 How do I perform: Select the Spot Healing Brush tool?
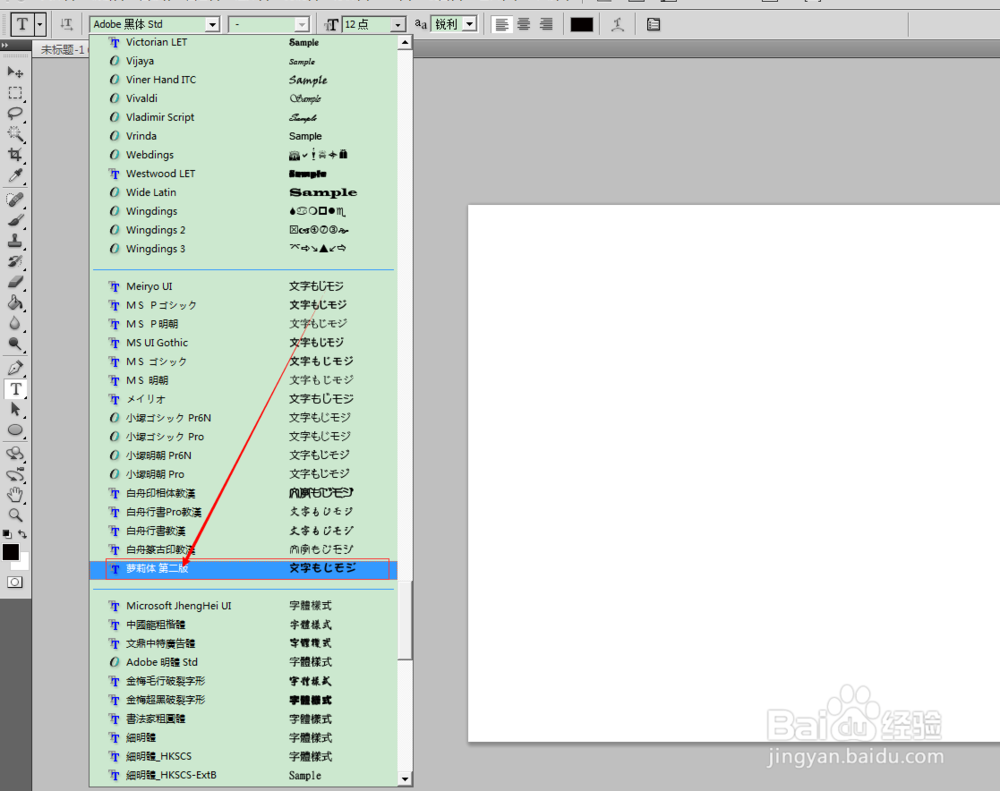[x=15, y=200]
